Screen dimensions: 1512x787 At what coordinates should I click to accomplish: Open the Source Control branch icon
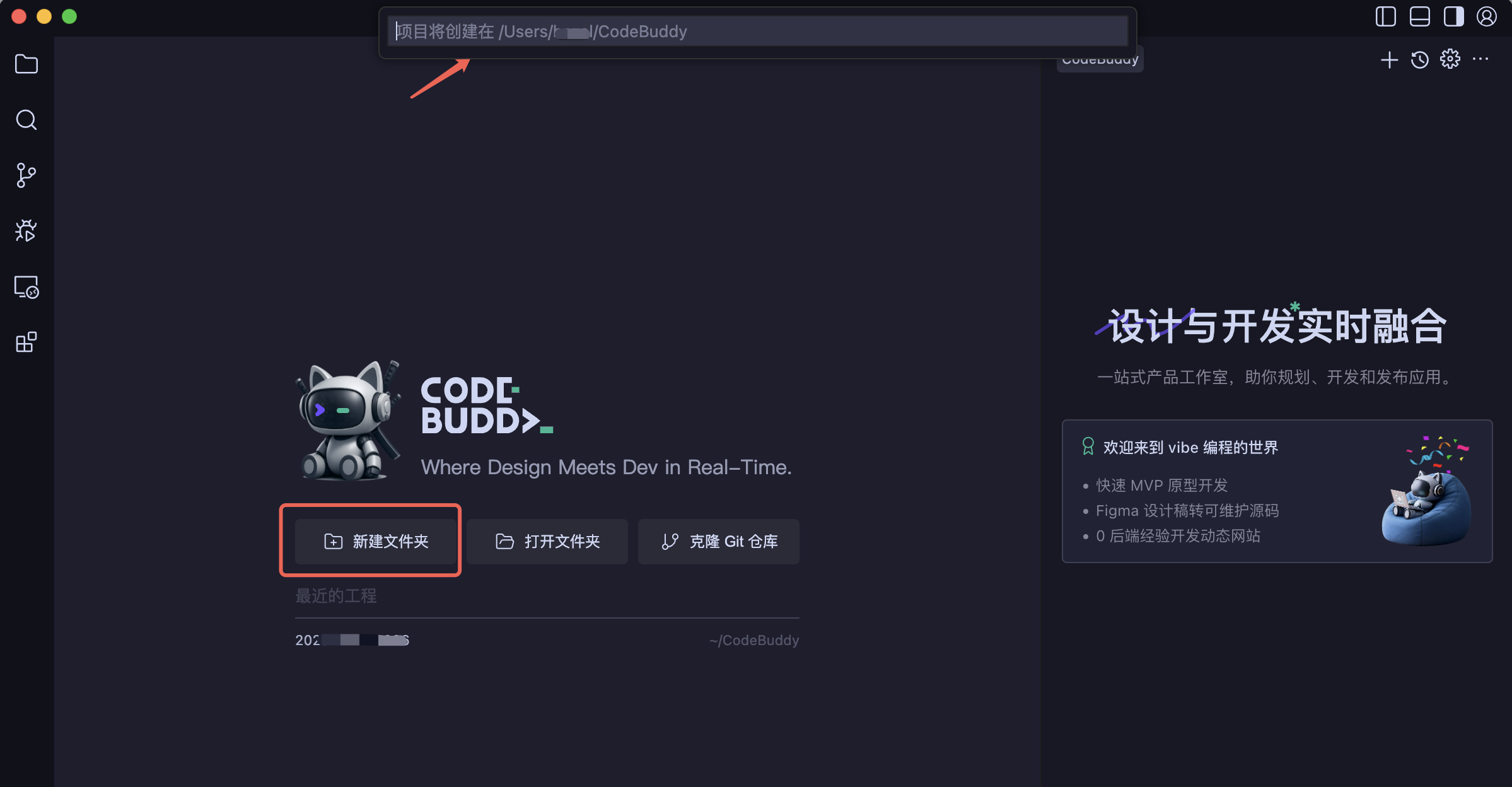tap(26, 175)
